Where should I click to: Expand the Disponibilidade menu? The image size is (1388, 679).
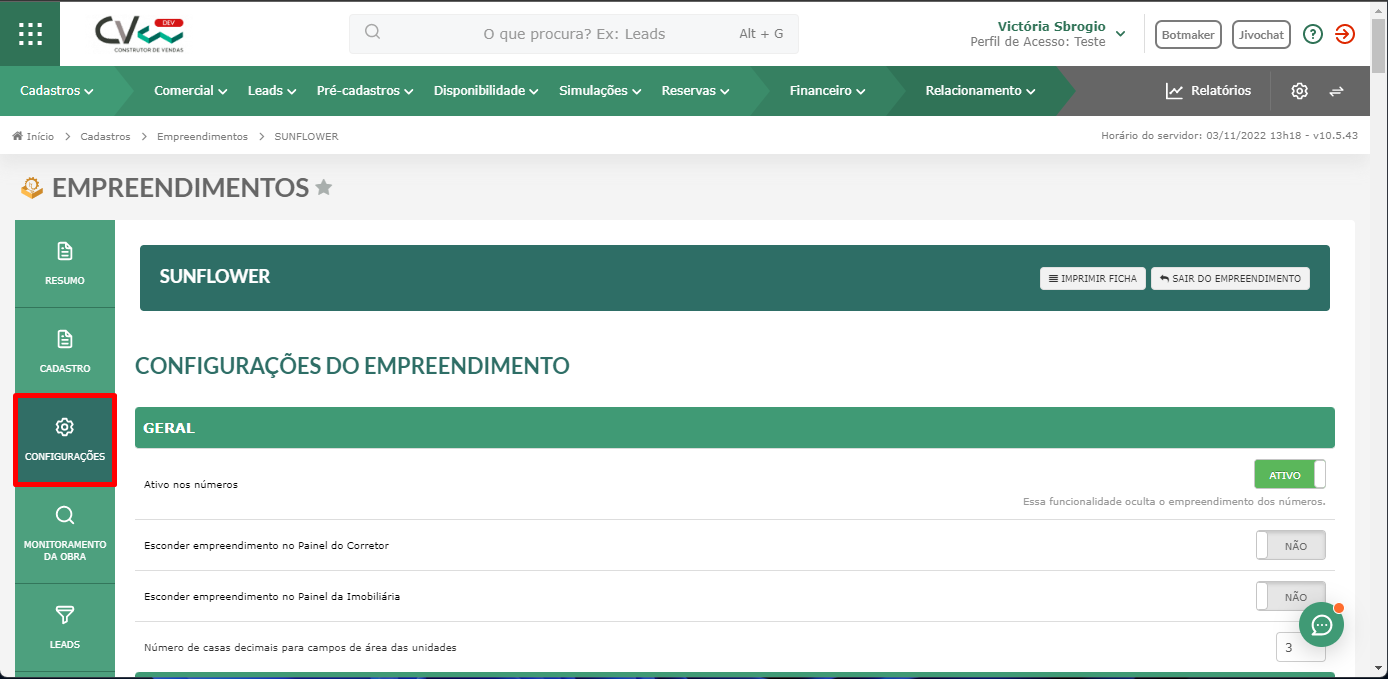(x=486, y=91)
